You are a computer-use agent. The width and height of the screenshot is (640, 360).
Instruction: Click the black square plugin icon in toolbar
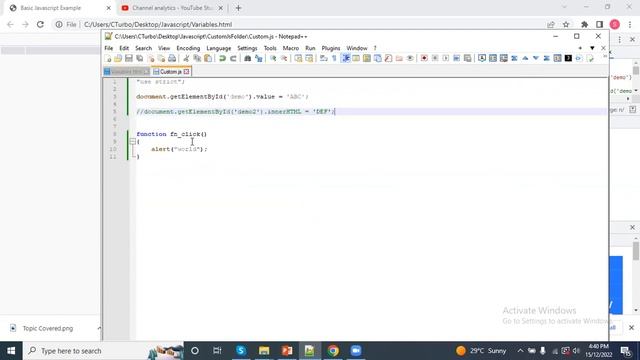tap(568, 59)
